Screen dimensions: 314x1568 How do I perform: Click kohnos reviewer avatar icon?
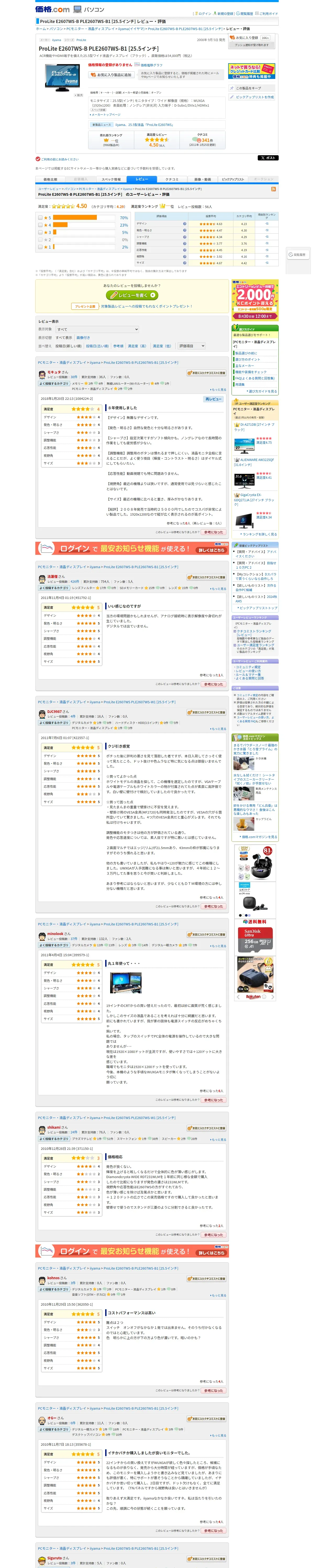(43, 1281)
